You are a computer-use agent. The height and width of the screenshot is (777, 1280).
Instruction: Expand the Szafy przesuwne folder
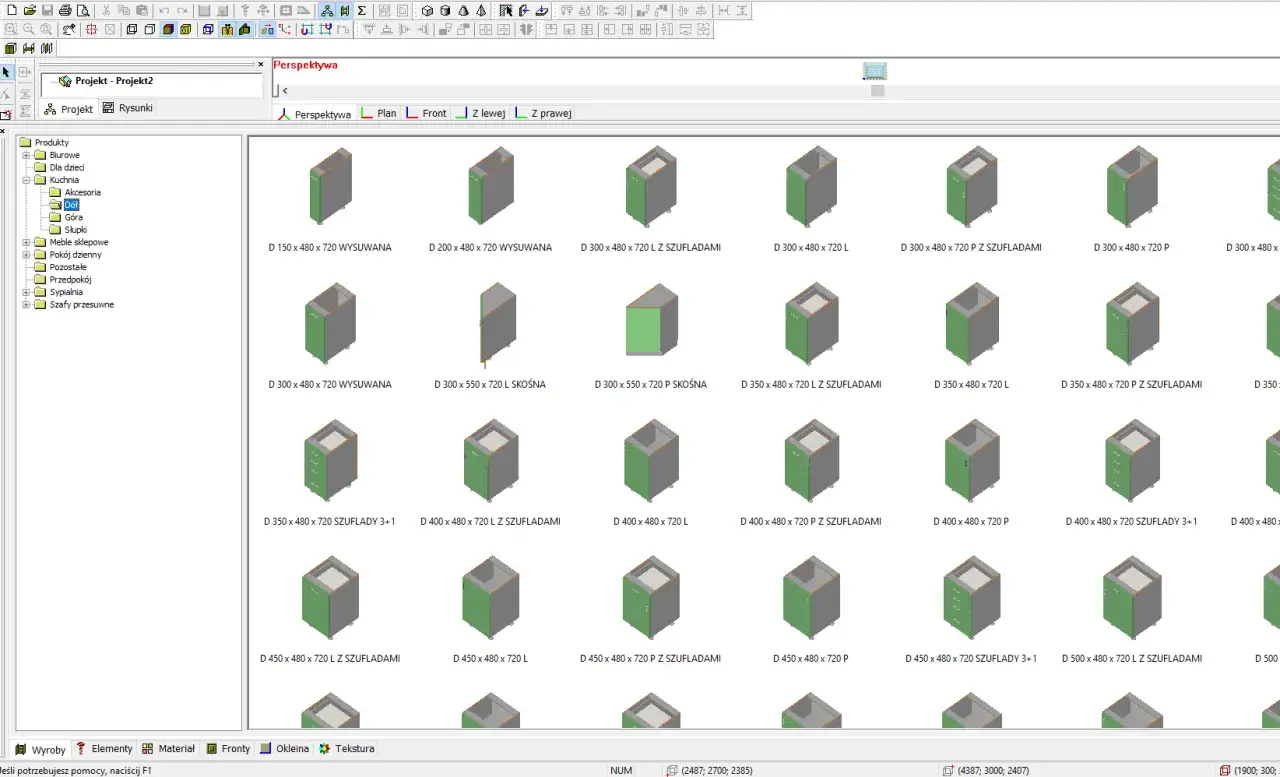(26, 305)
